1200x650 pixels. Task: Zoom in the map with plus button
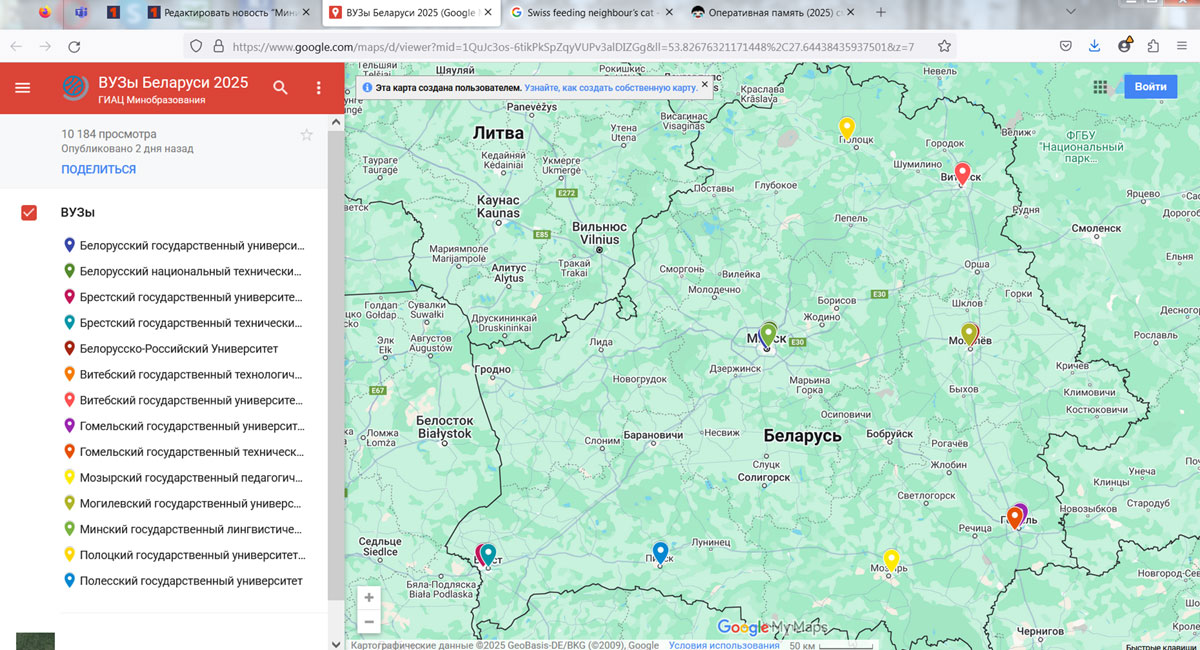(369, 598)
